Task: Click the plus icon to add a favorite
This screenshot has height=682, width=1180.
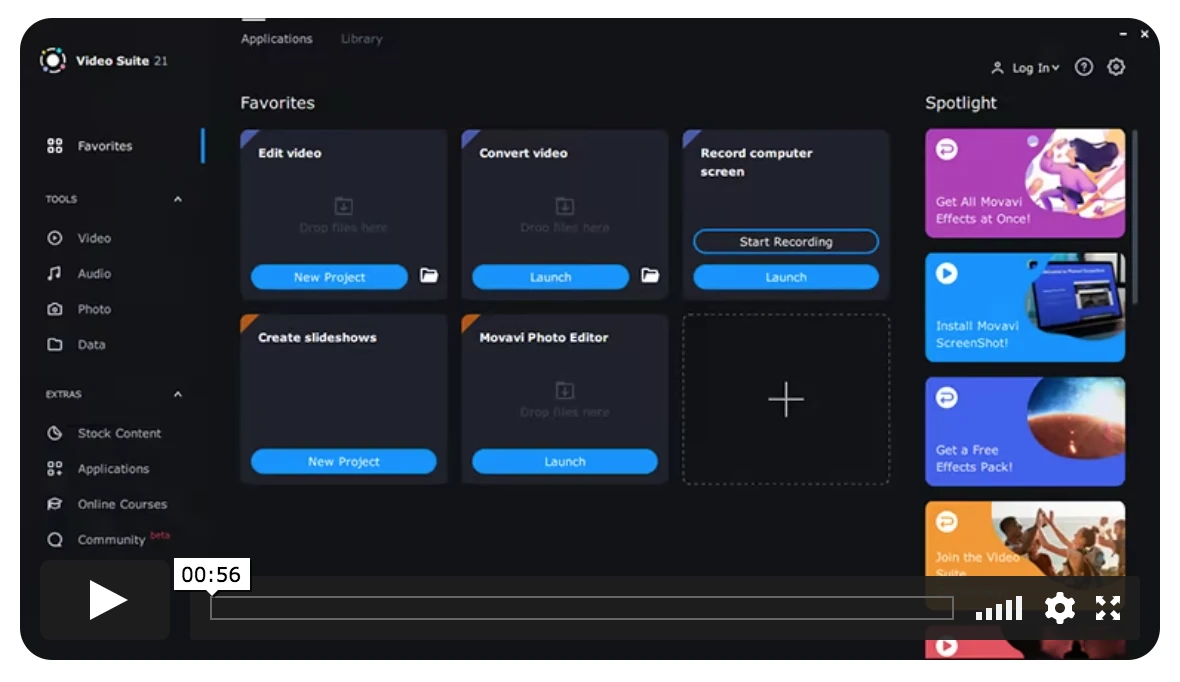Action: tap(786, 399)
